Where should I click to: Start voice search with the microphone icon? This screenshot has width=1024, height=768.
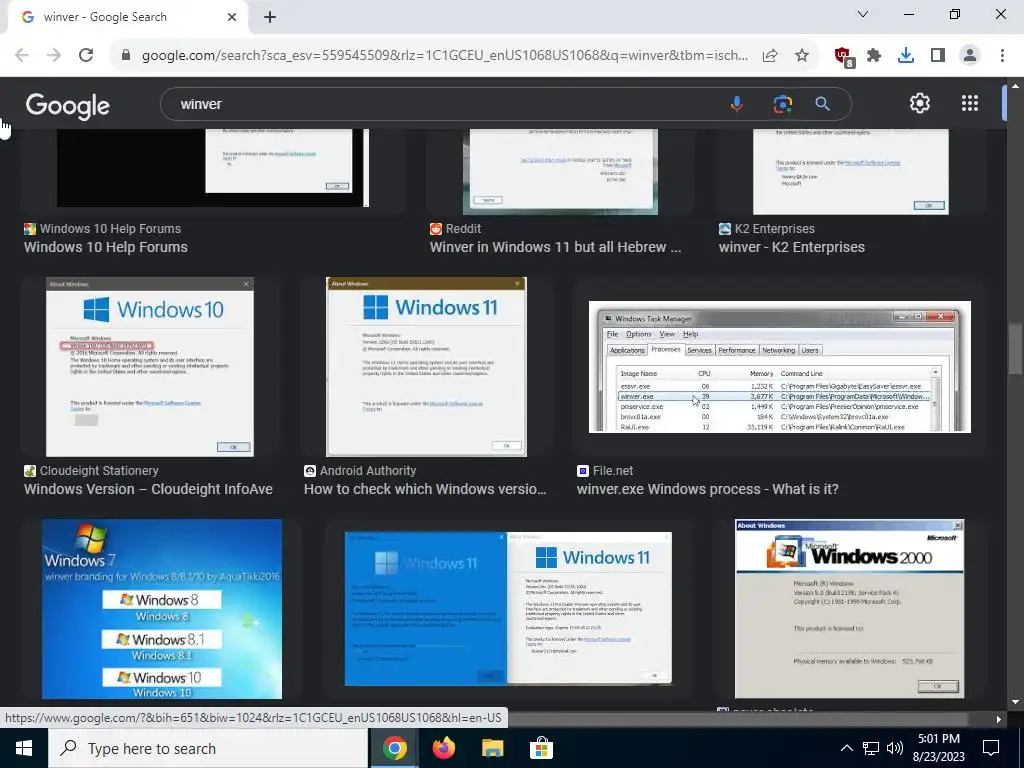[737, 104]
